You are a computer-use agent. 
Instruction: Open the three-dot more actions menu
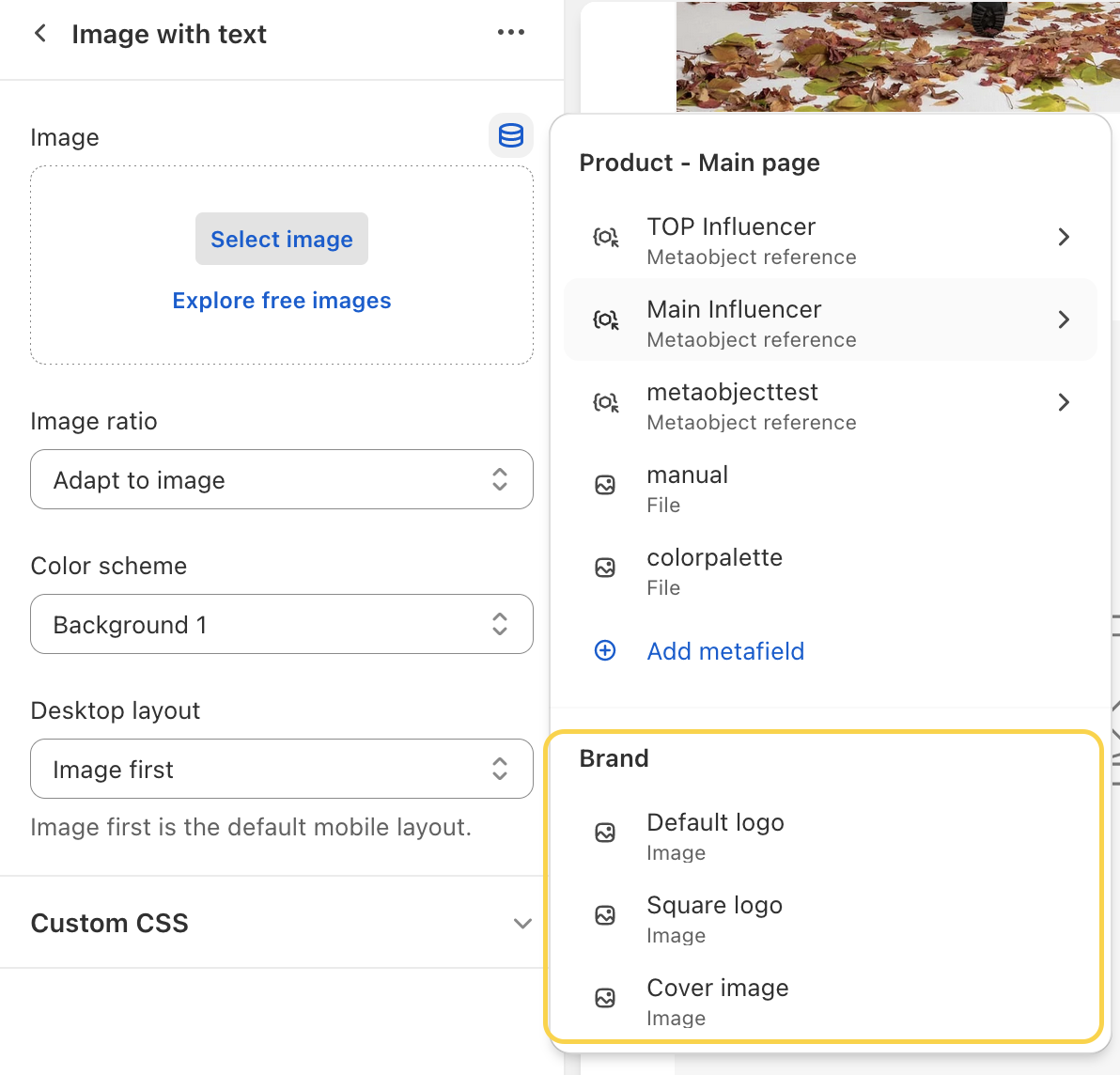[x=511, y=33]
